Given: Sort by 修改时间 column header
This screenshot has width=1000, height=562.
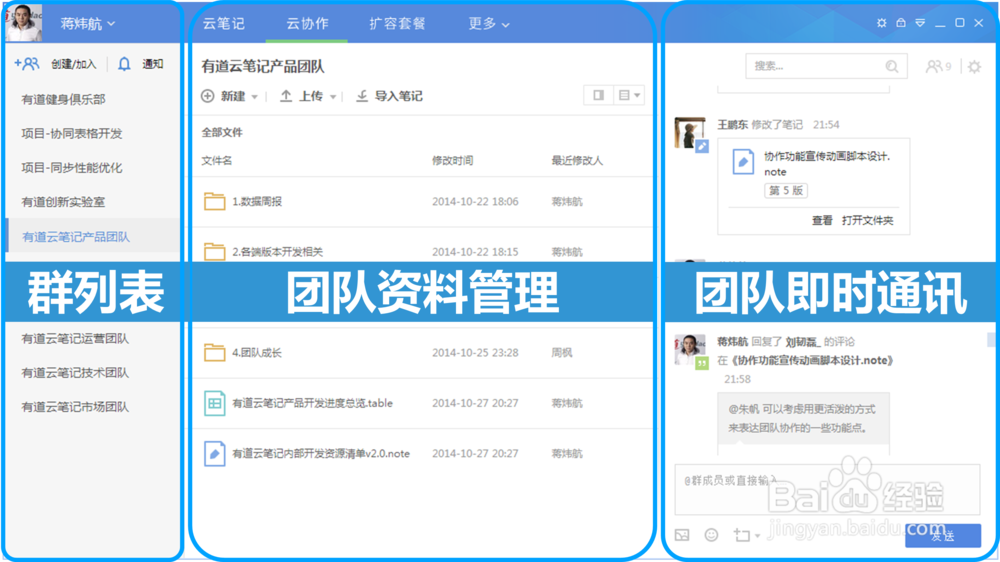Looking at the screenshot, I should (x=452, y=161).
